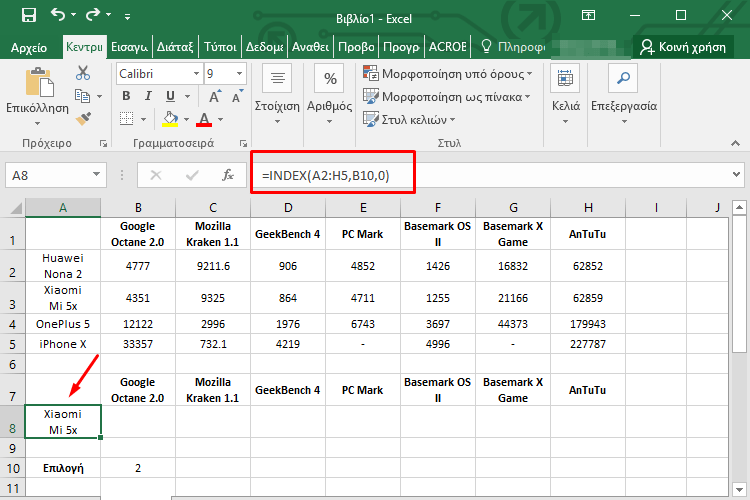The image size is (750, 500).
Task: Switch to the Προβολή view tab
Action: [x=356, y=47]
